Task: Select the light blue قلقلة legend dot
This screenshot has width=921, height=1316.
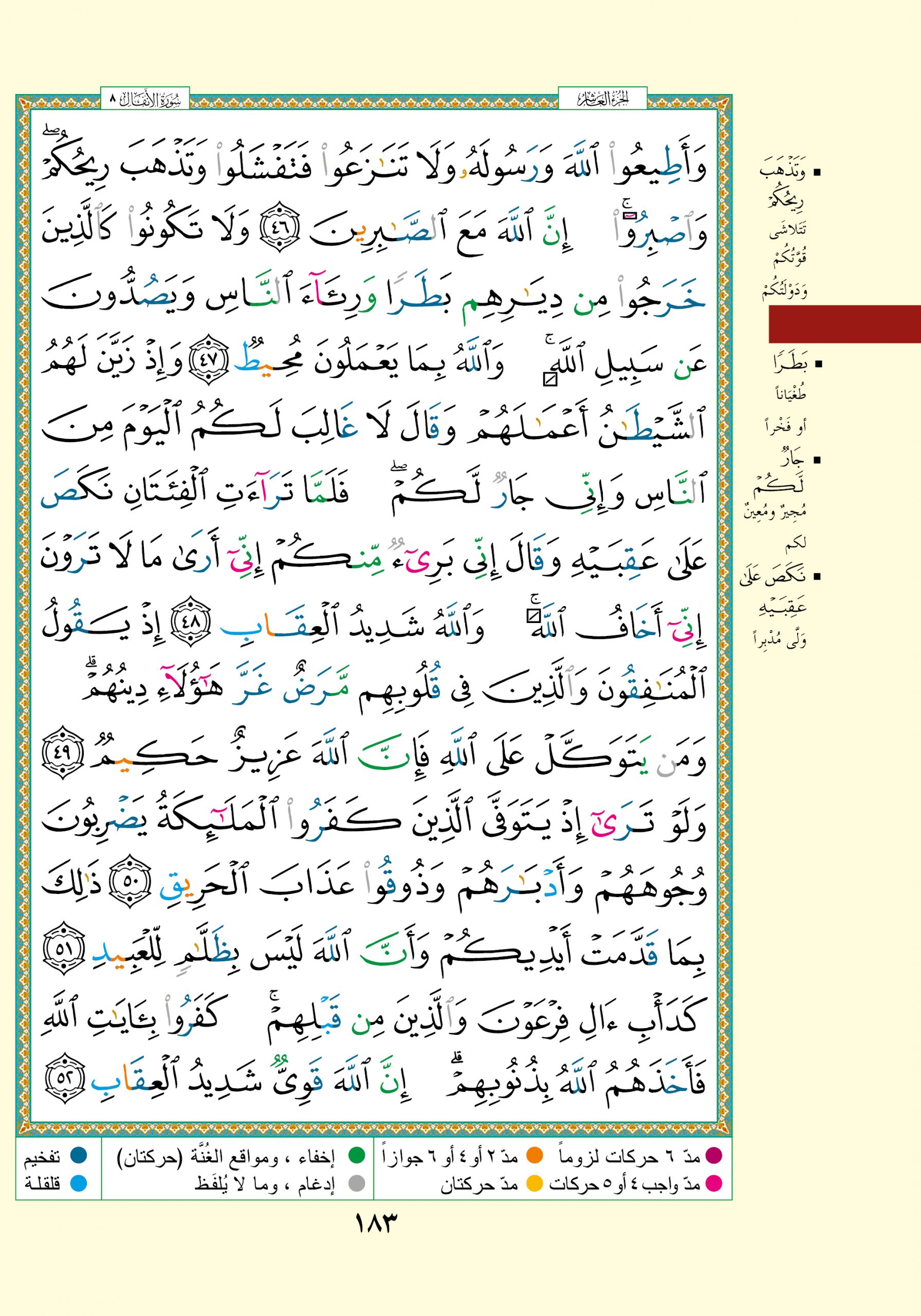Action: pos(78,1183)
